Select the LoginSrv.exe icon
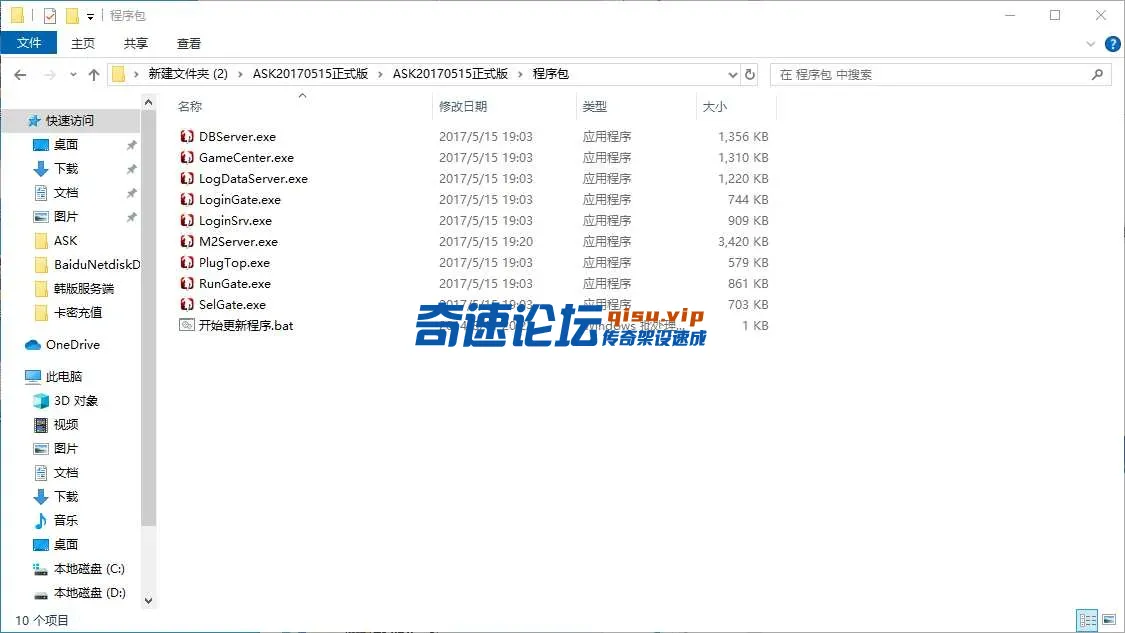Viewport: 1125px width, 633px height. (187, 220)
